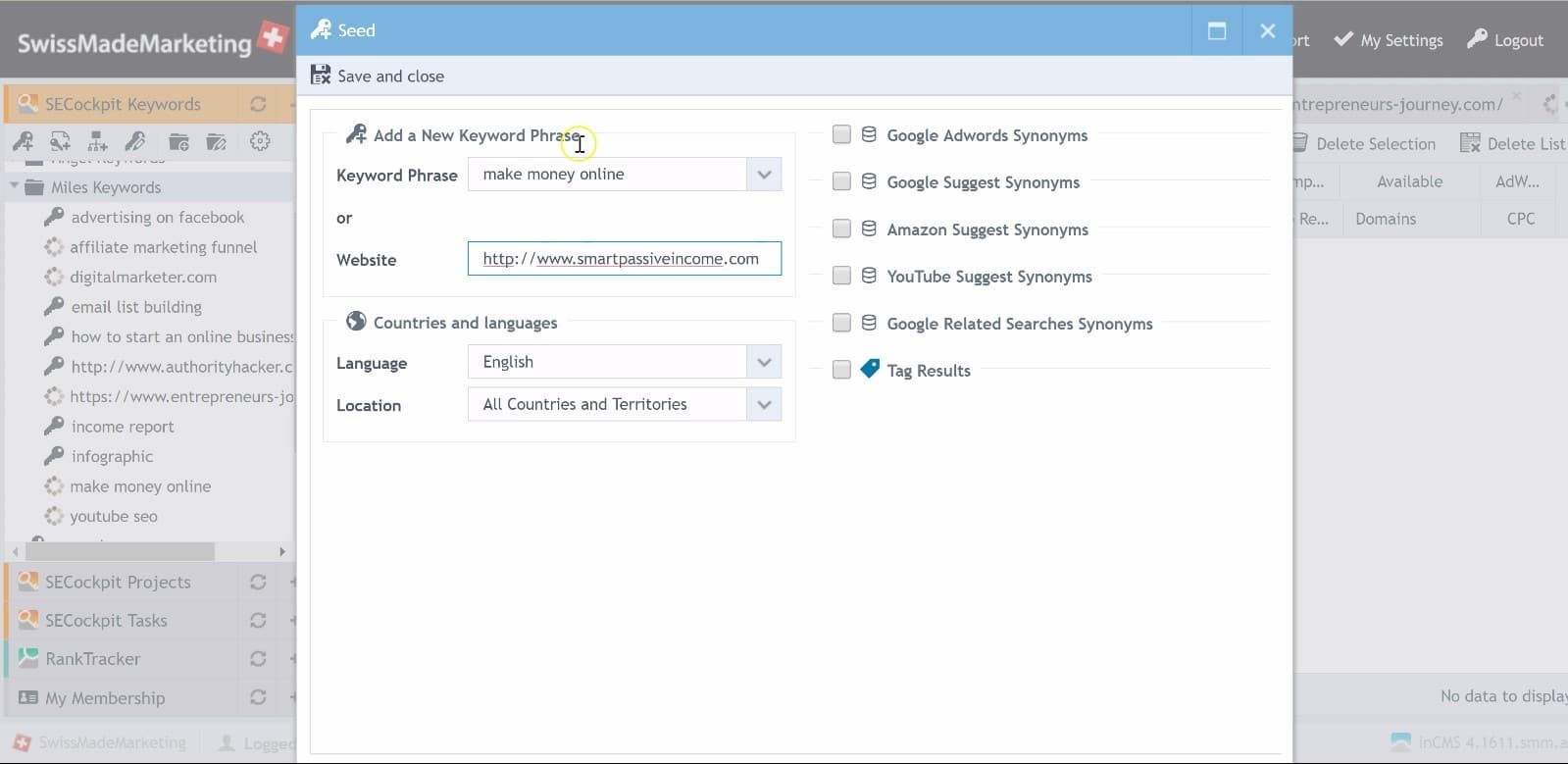Switch to the entrepreneurs-journey.com tab
The image size is (1568, 764).
pos(1398,104)
